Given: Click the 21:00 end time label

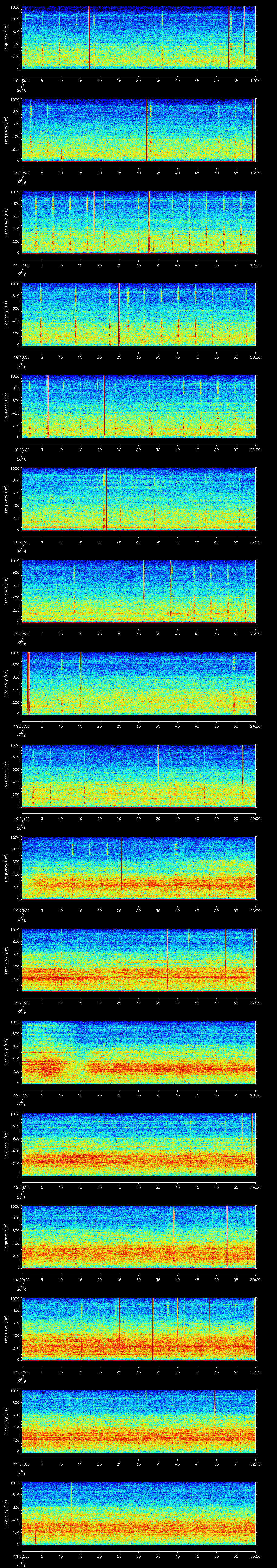Looking at the screenshot, I should [x=255, y=449].
